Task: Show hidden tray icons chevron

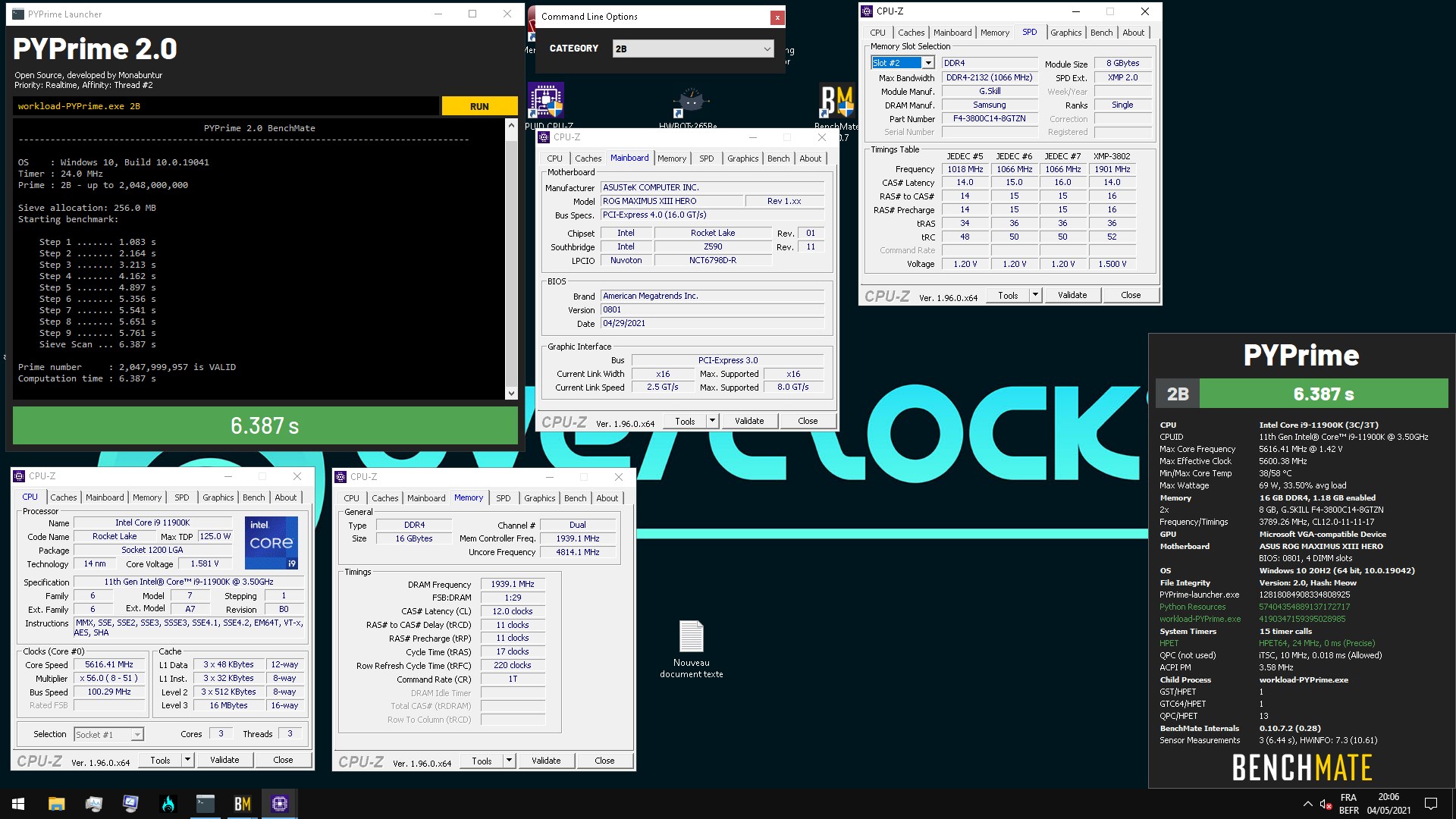Action: [x=1307, y=804]
